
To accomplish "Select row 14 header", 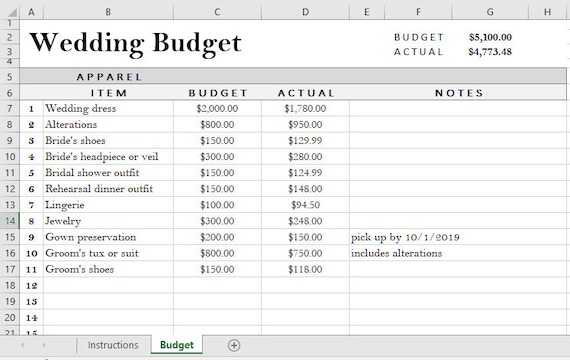I will click(x=10, y=221).
